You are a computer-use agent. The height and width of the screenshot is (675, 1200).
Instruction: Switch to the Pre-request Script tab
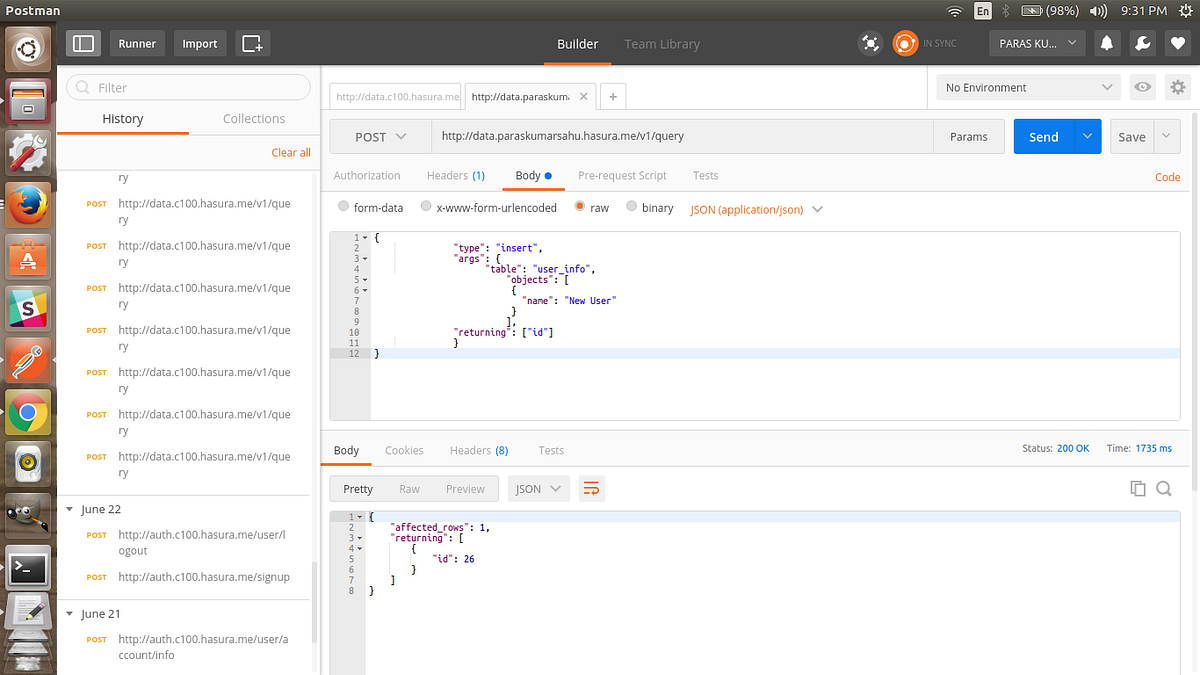click(x=622, y=175)
